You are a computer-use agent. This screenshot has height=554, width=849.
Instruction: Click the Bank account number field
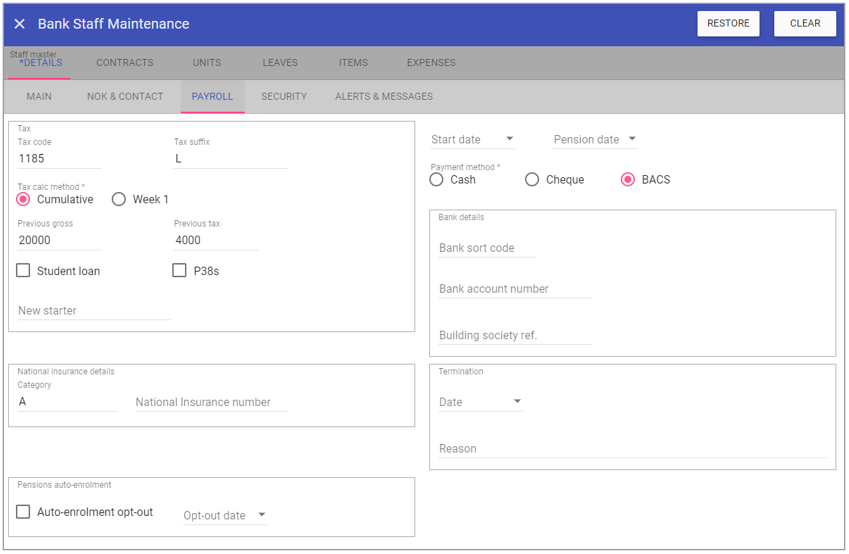[x=515, y=289]
